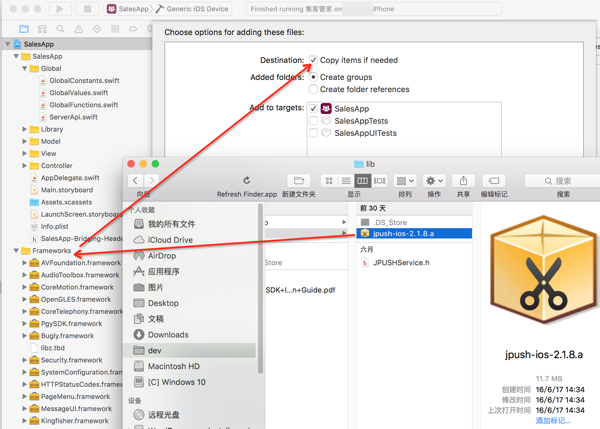The height and width of the screenshot is (429, 600).
Task: Expand the View group
Action: 24,153
